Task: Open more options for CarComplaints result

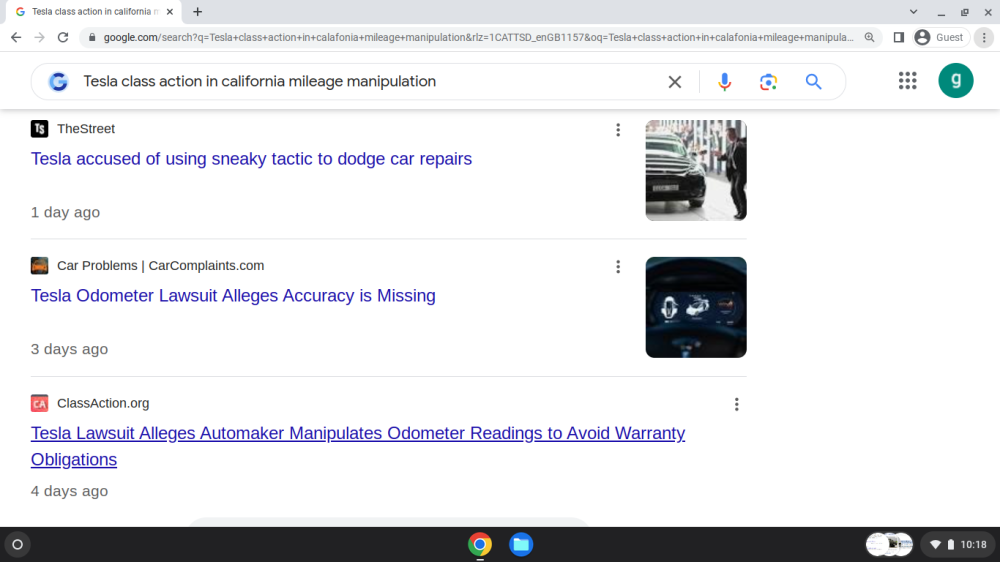Action: pos(618,267)
